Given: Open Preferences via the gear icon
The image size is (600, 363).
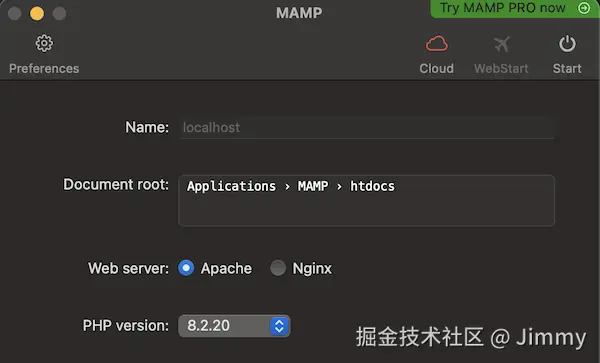Looking at the screenshot, I should 44,43.
